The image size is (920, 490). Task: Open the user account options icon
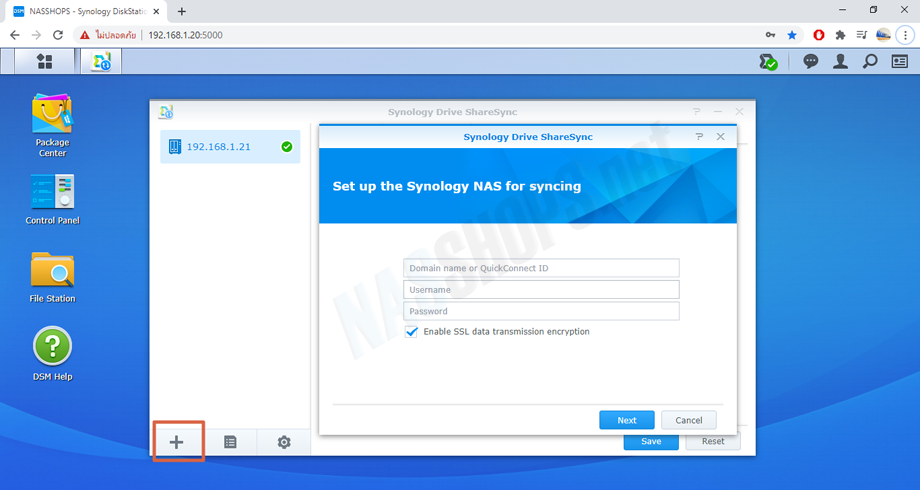(840, 61)
